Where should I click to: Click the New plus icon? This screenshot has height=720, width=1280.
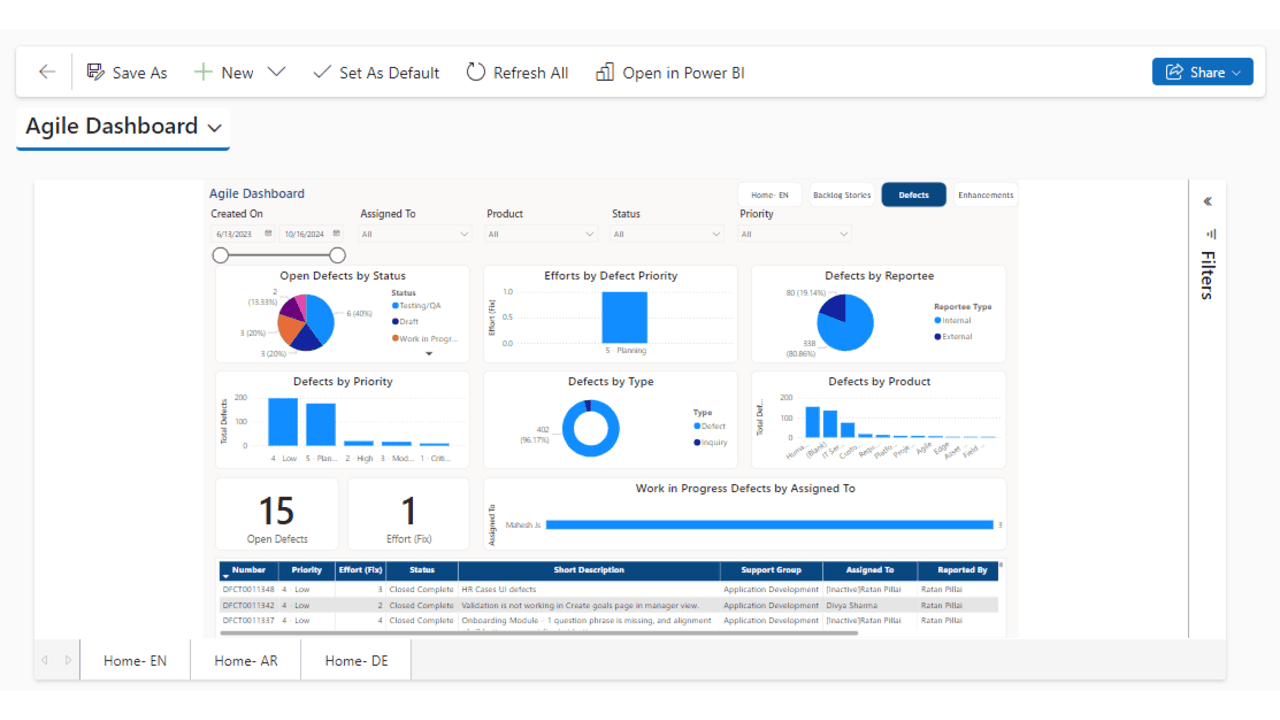tap(203, 72)
